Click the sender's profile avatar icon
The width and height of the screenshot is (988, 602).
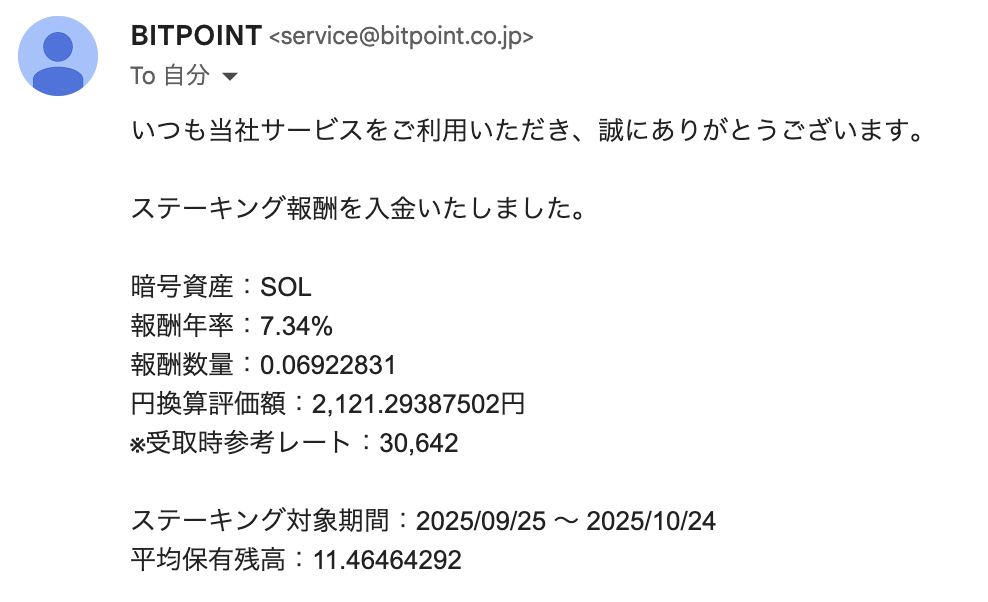[58, 56]
